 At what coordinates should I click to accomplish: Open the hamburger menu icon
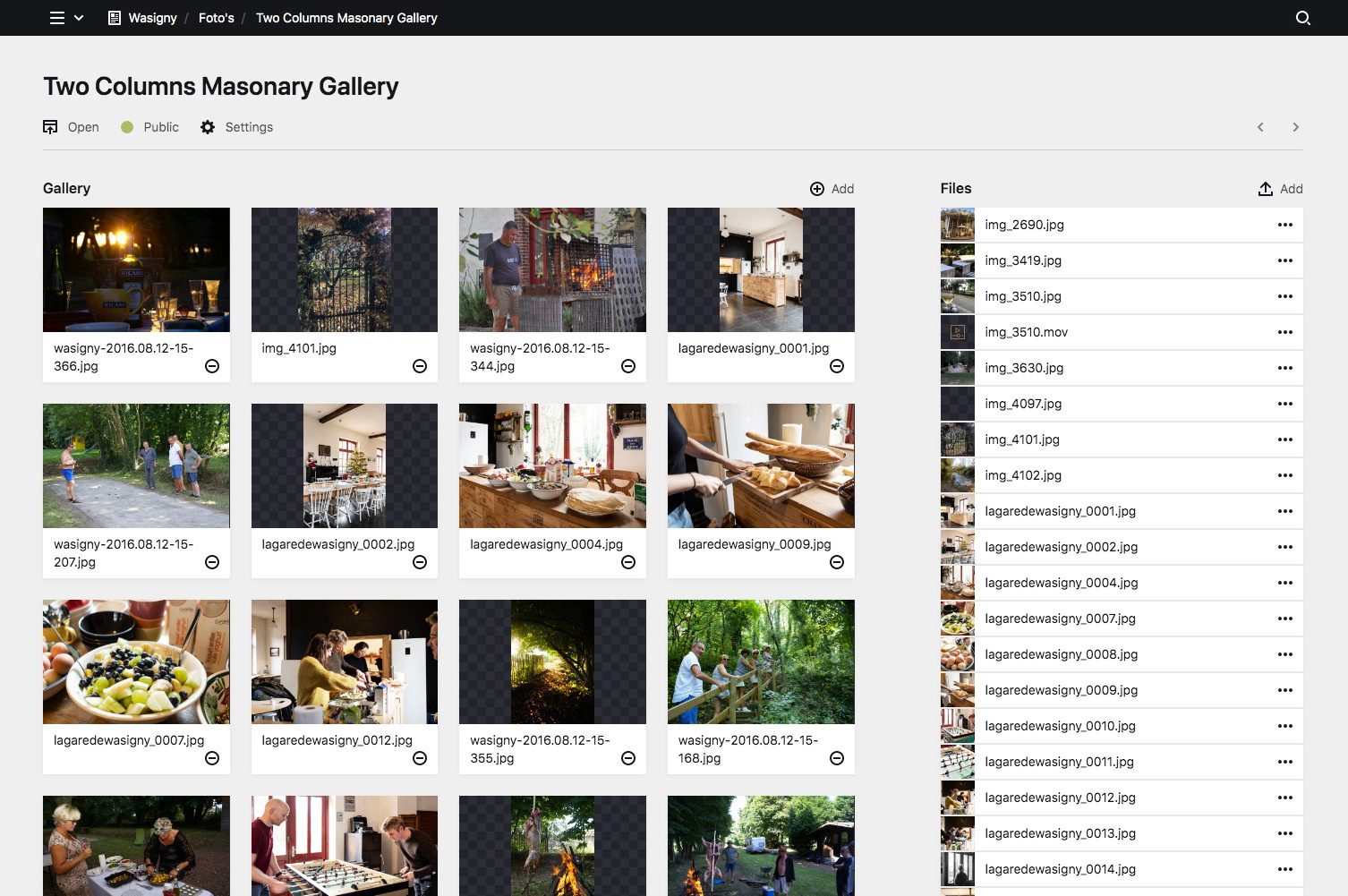(57, 18)
